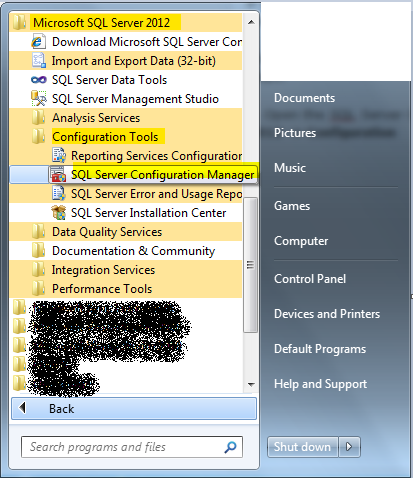Open SQL Server Installation Center
This screenshot has width=413, height=478.
pos(126,213)
